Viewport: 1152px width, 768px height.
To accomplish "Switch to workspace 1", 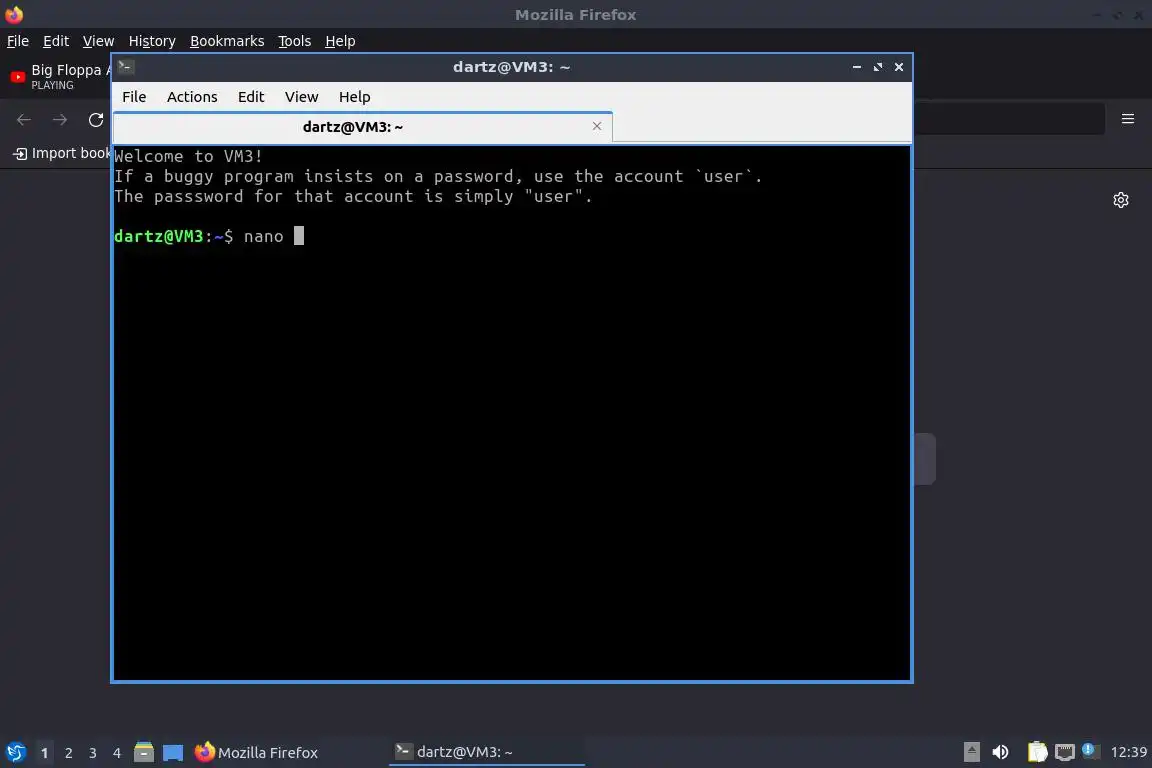I will [44, 753].
